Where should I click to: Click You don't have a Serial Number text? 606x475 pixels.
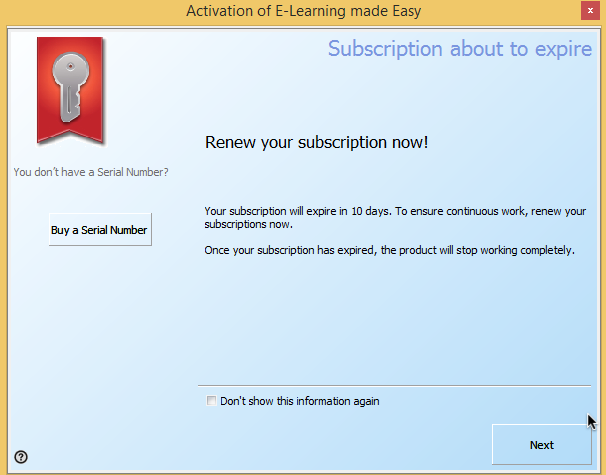(x=91, y=172)
